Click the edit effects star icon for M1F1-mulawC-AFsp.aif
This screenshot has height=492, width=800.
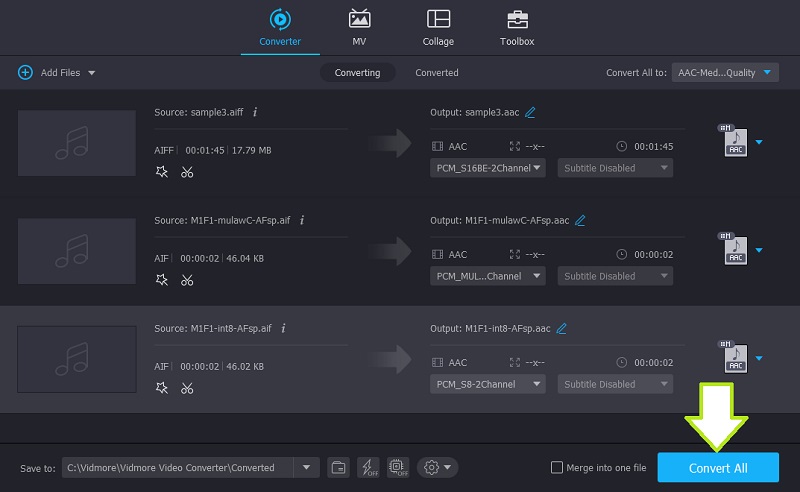click(162, 280)
